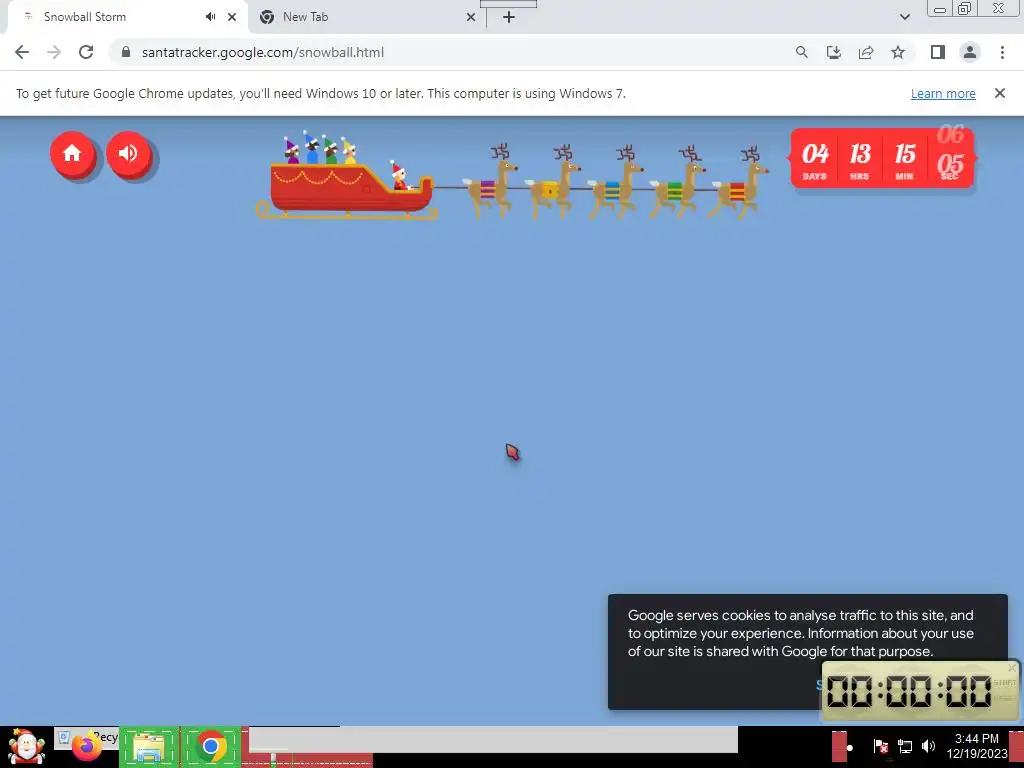Click the address bar URL

(263, 52)
